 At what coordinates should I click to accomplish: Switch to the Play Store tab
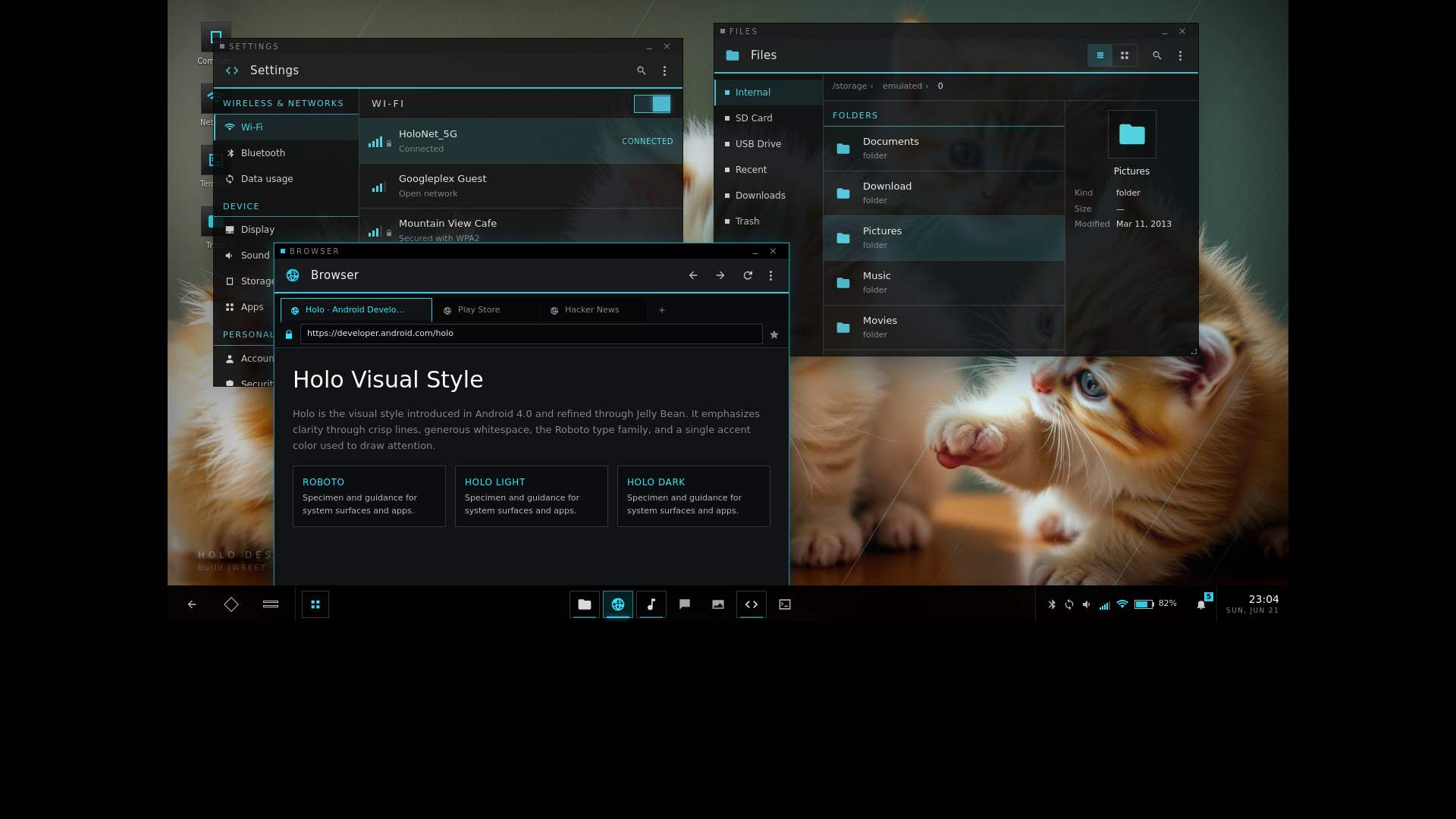click(x=486, y=310)
